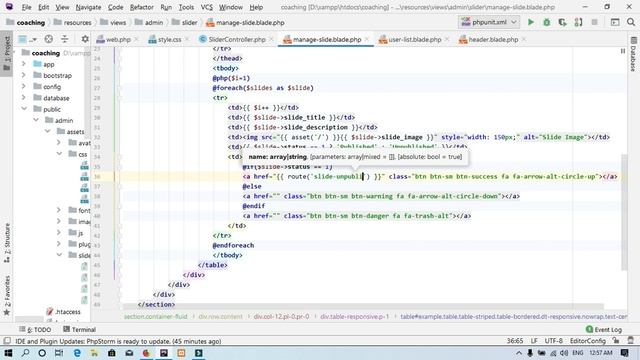Open the Tools menu
The height and width of the screenshot is (360, 640).
[186, 7]
